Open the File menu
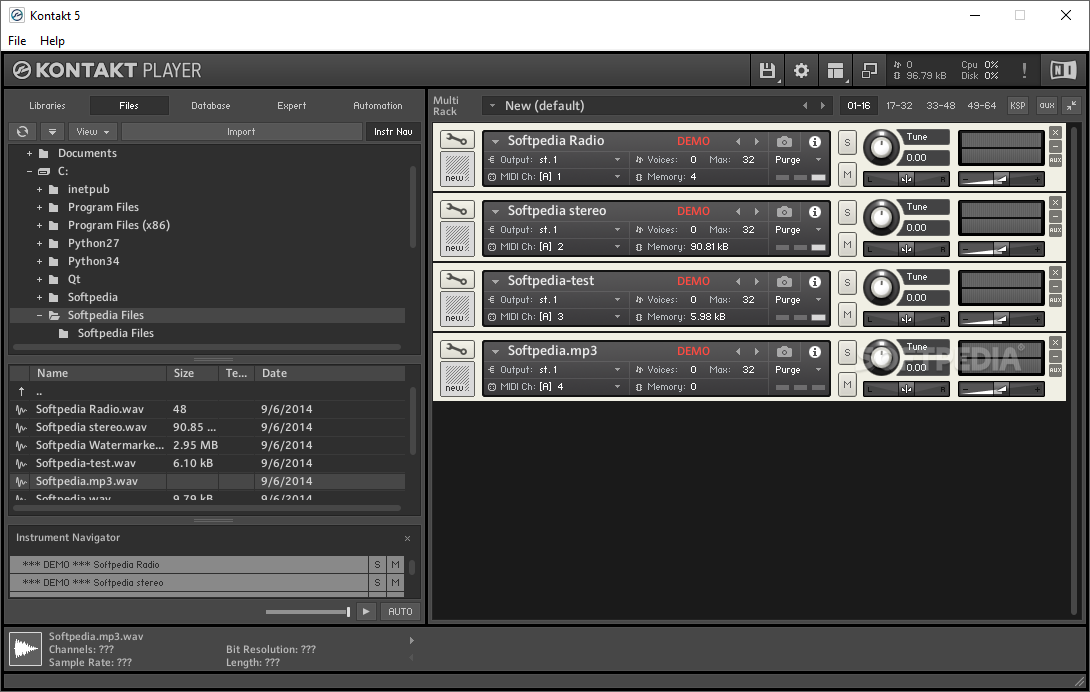 click(x=17, y=41)
